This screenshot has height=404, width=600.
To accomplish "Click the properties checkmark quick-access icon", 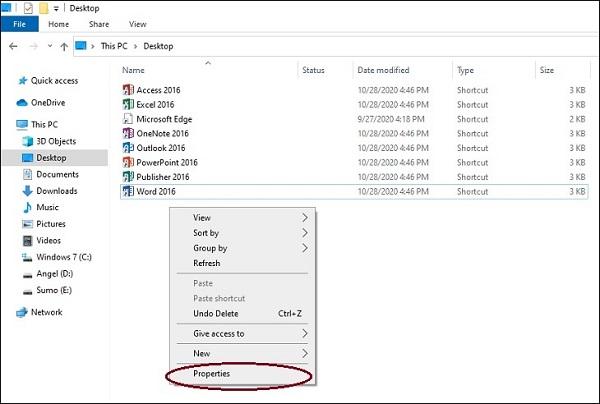I will pos(28,8).
